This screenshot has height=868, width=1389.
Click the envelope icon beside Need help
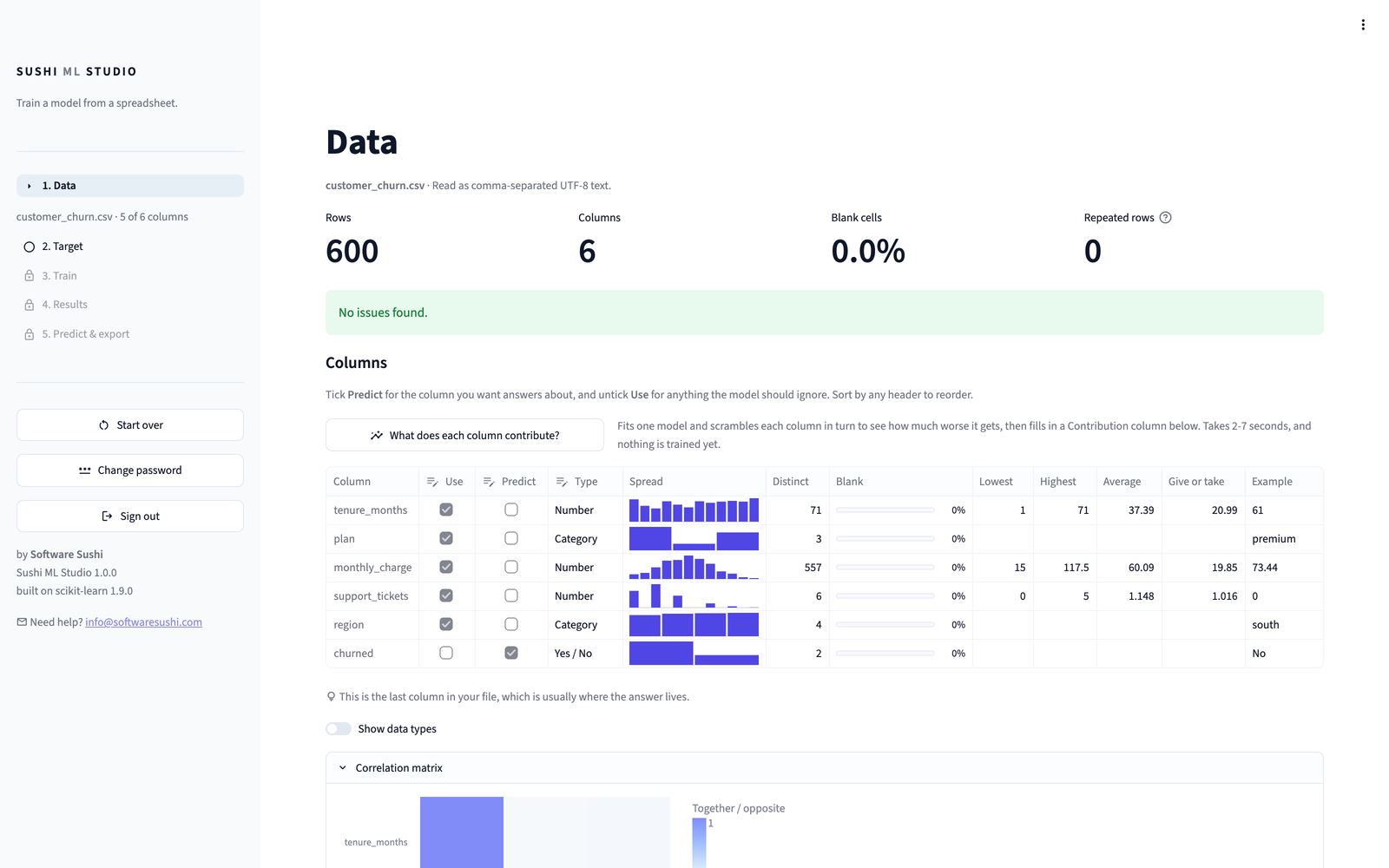(22, 622)
